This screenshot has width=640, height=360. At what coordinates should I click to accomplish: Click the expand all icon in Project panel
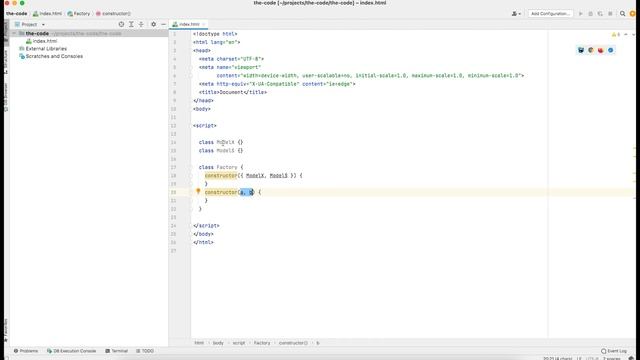tap(131, 24)
